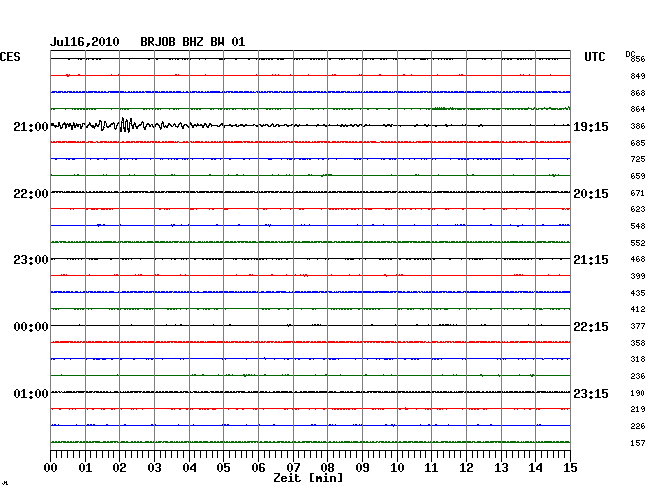650x494 pixels.
Task: Click the 21:00 local time label
Action: click(x=31, y=126)
